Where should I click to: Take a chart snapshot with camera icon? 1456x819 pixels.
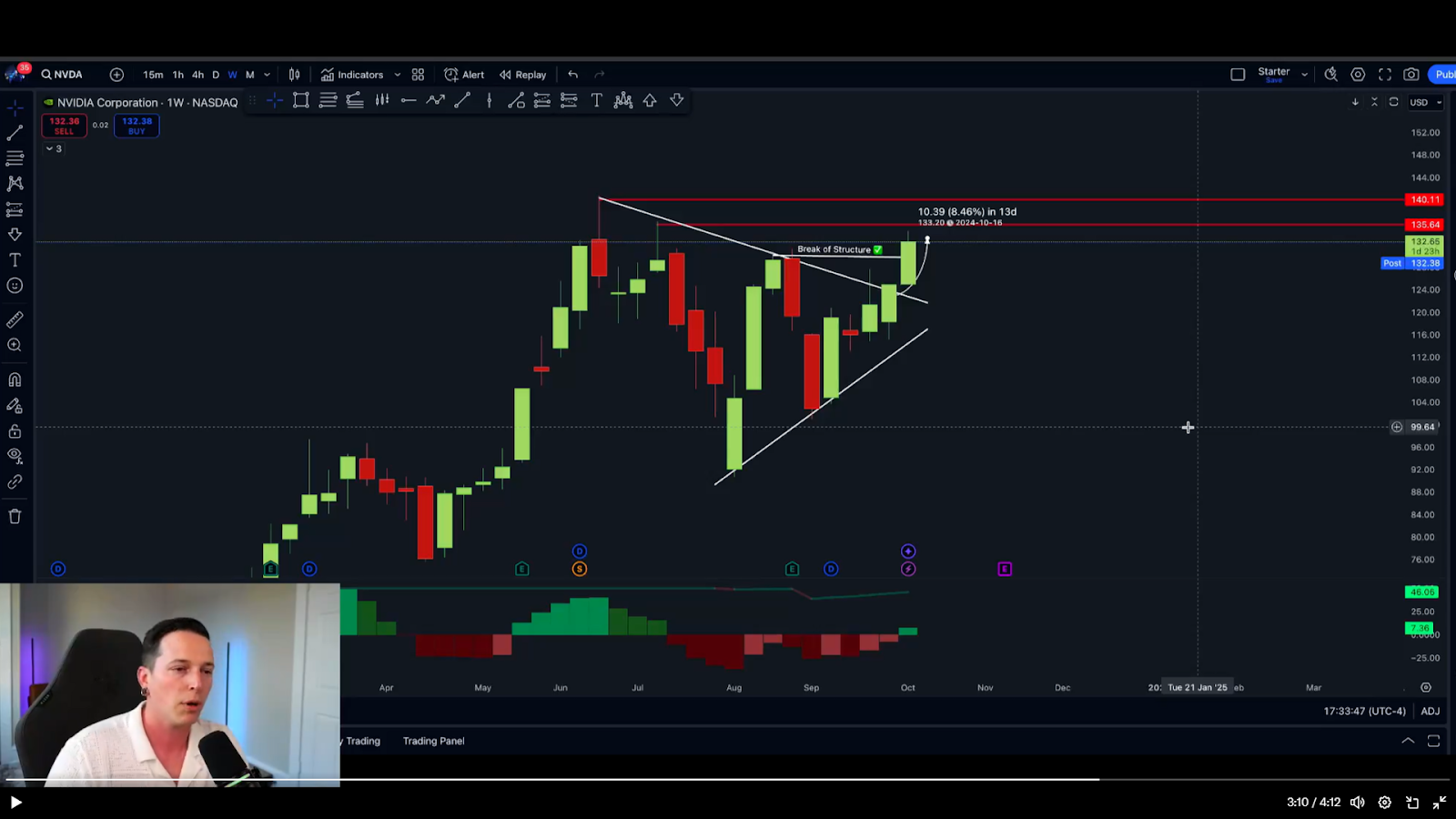click(x=1411, y=75)
